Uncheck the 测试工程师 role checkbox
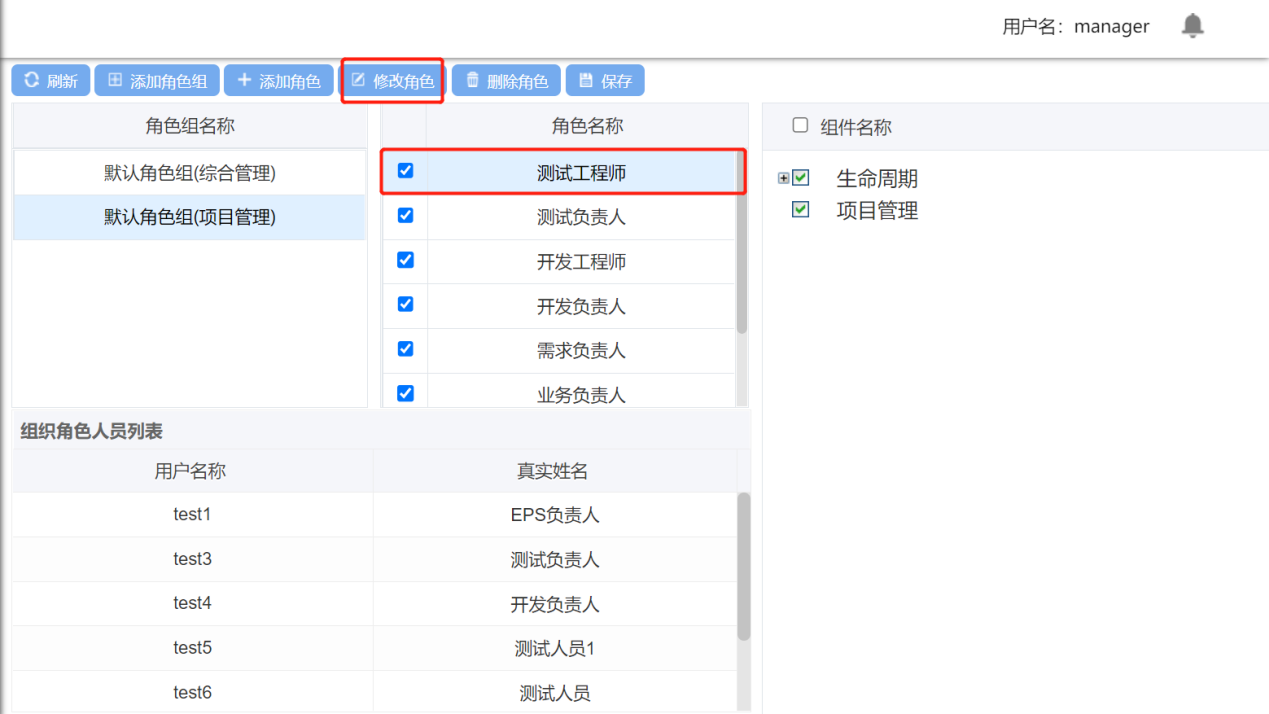The width and height of the screenshot is (1269, 714). 405,171
